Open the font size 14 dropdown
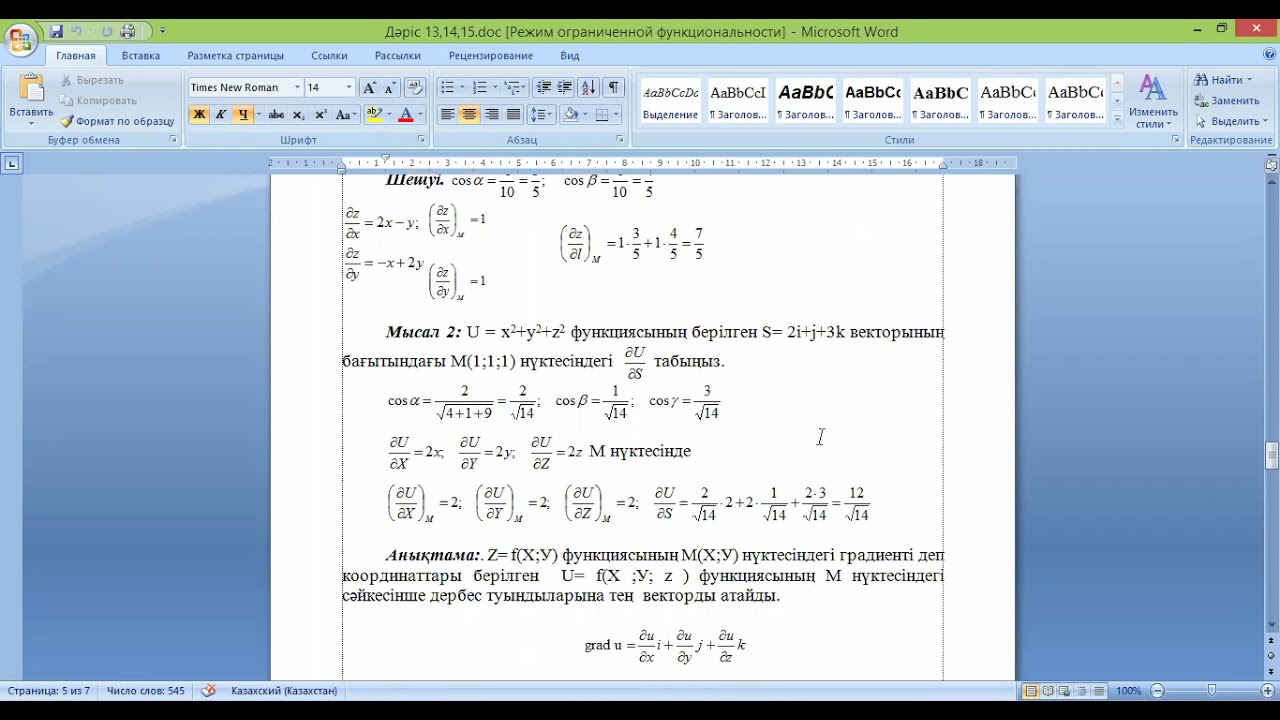1280x720 pixels. [x=348, y=87]
